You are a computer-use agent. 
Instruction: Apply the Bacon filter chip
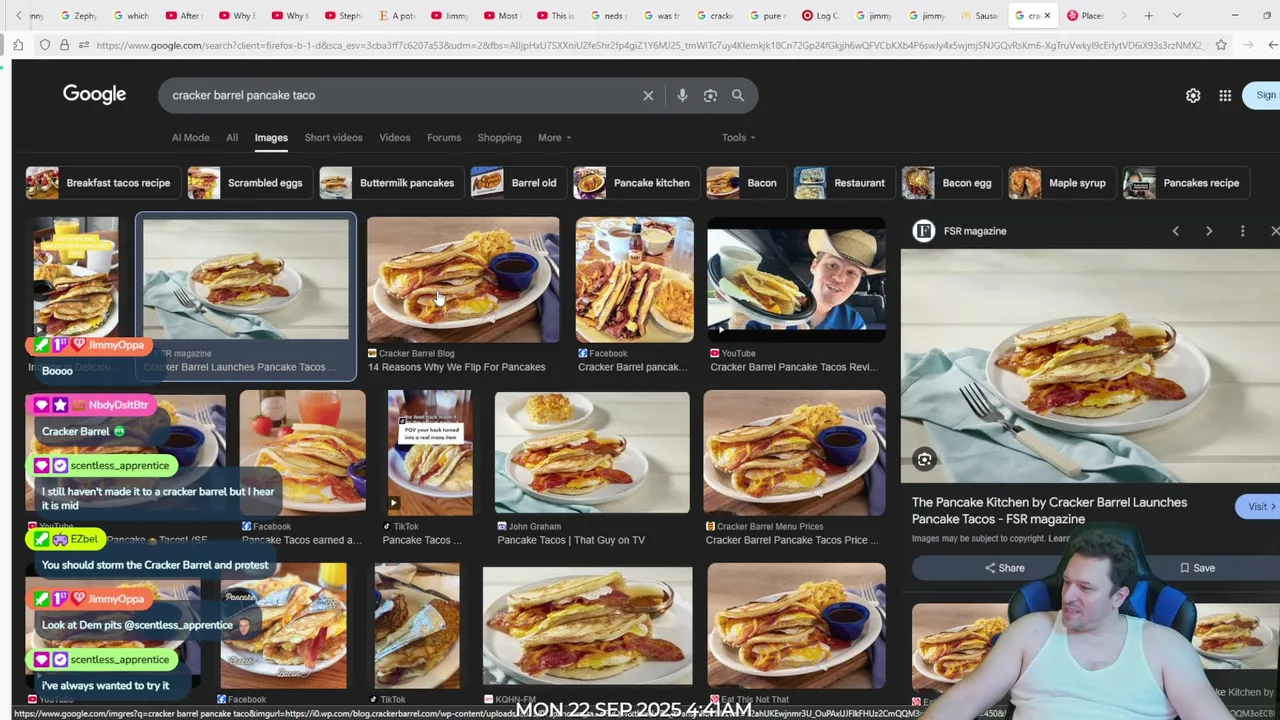[745, 183]
